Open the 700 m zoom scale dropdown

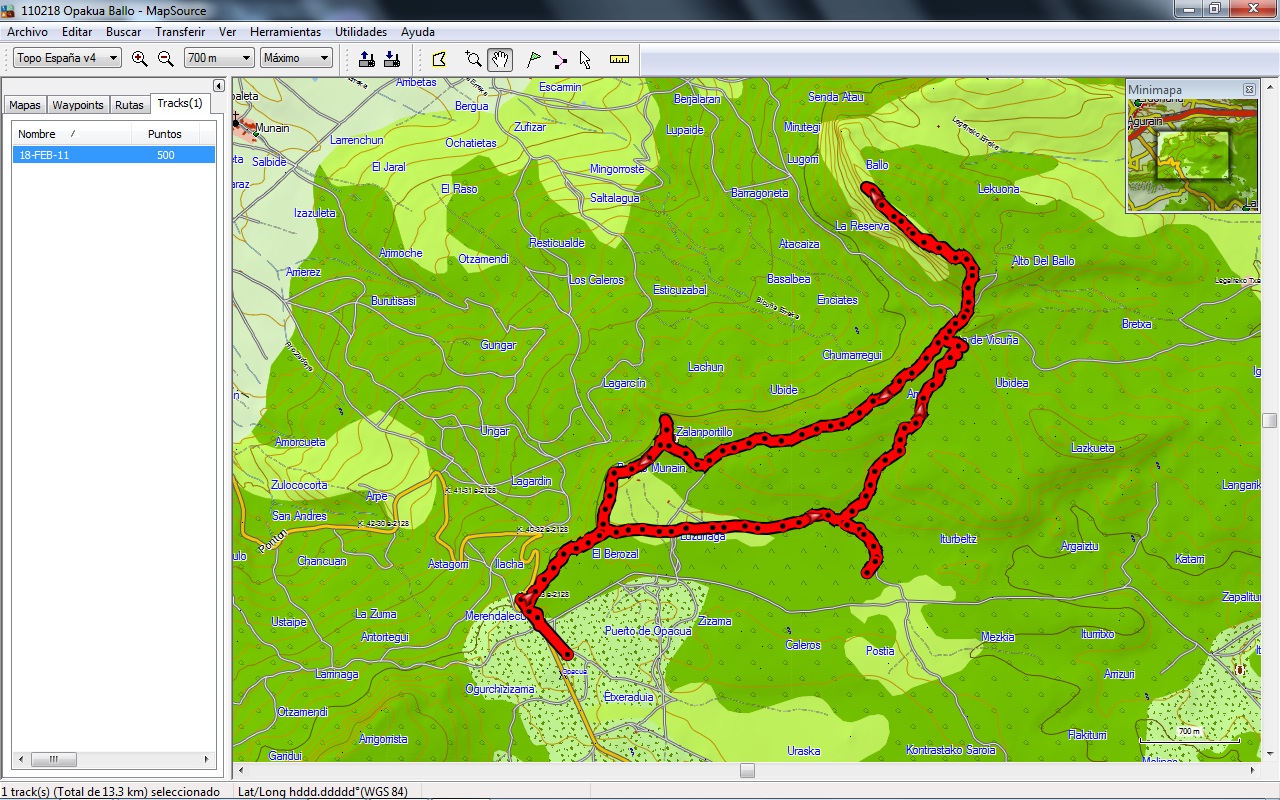click(x=219, y=58)
